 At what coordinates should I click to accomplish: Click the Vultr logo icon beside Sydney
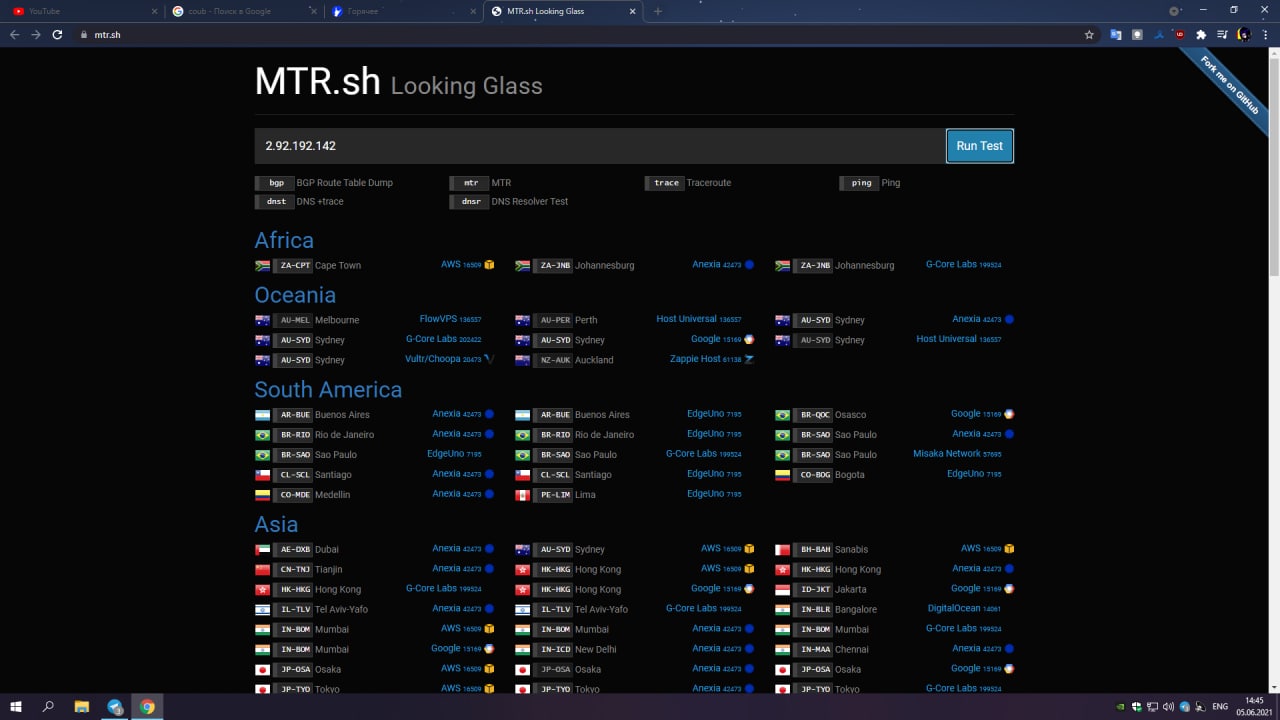(489, 359)
